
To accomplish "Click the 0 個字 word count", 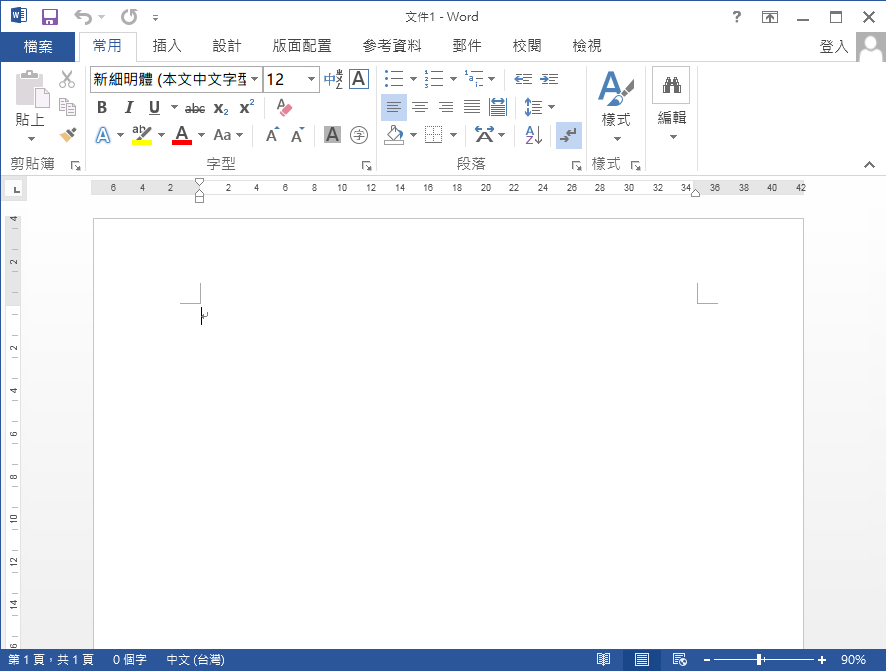I will click(x=129, y=660).
